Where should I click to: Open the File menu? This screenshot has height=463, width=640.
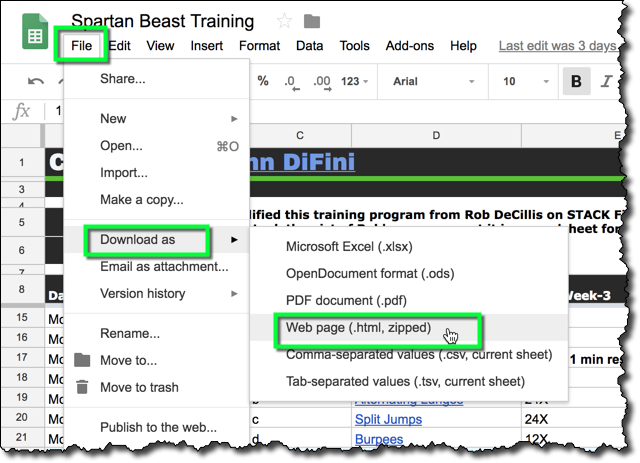point(81,46)
